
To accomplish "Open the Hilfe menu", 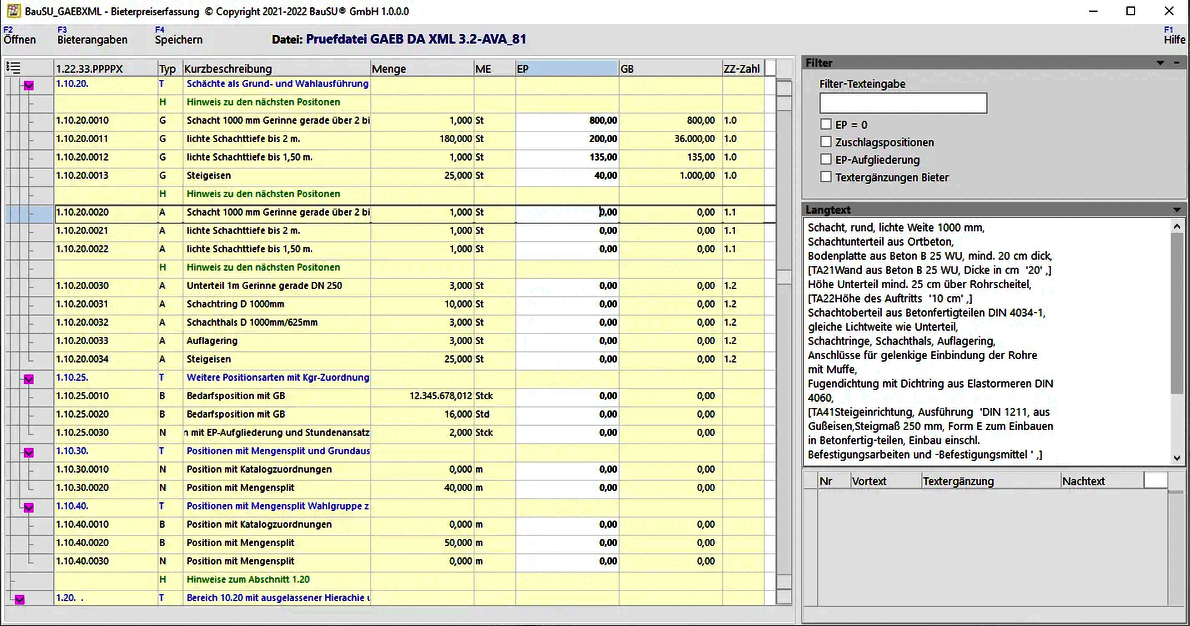I will pyautogui.click(x=1175, y=36).
